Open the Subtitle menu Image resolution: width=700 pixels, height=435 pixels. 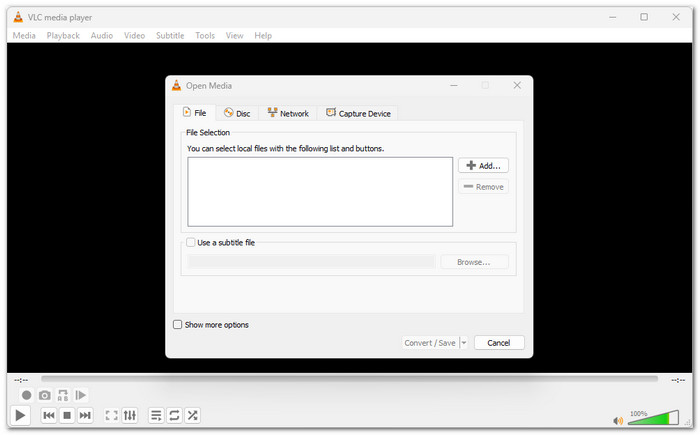(x=170, y=35)
